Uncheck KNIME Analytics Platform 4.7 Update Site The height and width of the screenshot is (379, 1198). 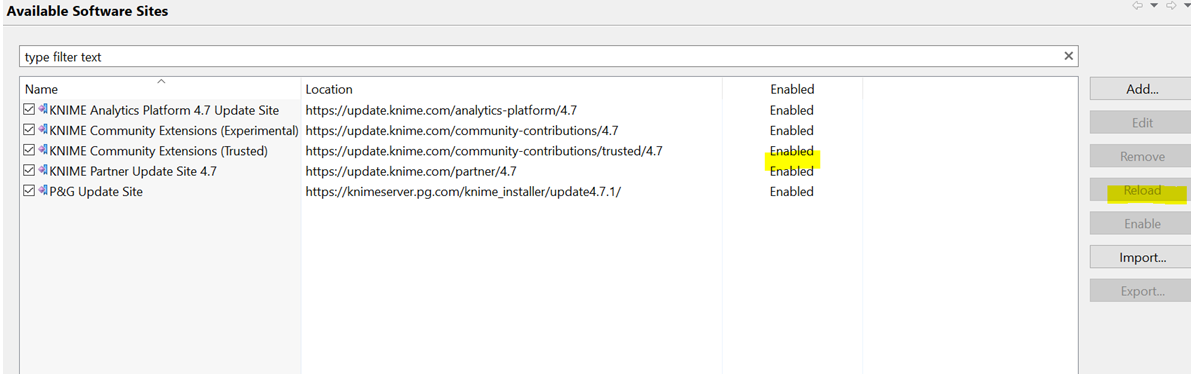(29, 109)
